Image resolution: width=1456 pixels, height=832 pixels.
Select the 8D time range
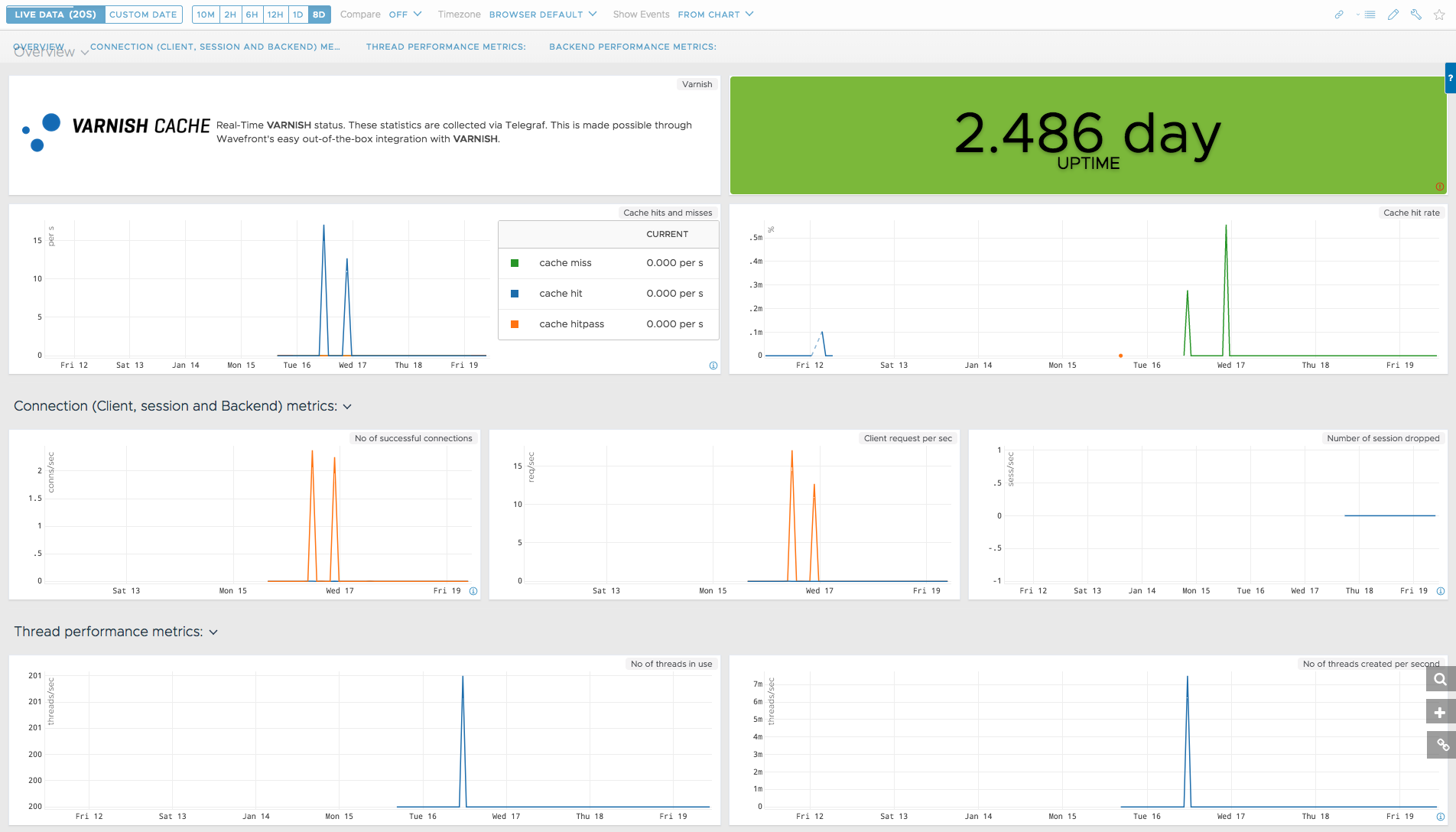[x=319, y=15]
